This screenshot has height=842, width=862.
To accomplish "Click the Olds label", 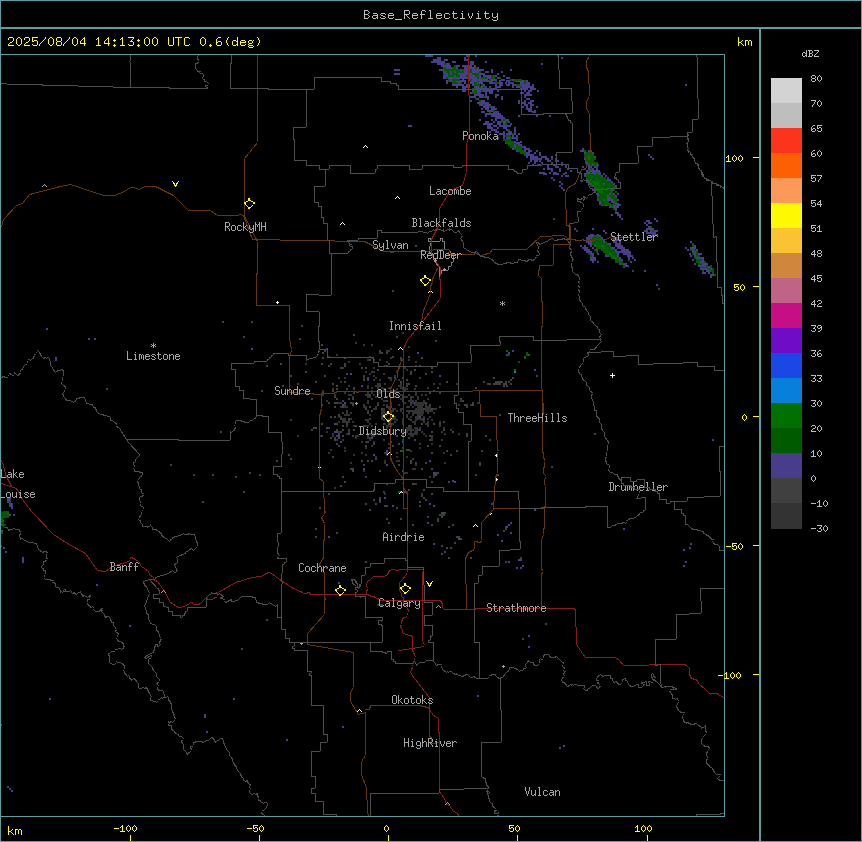I will (388, 394).
